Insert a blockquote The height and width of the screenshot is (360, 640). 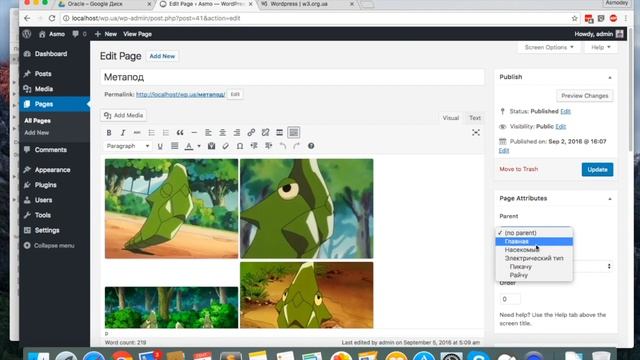point(180,133)
